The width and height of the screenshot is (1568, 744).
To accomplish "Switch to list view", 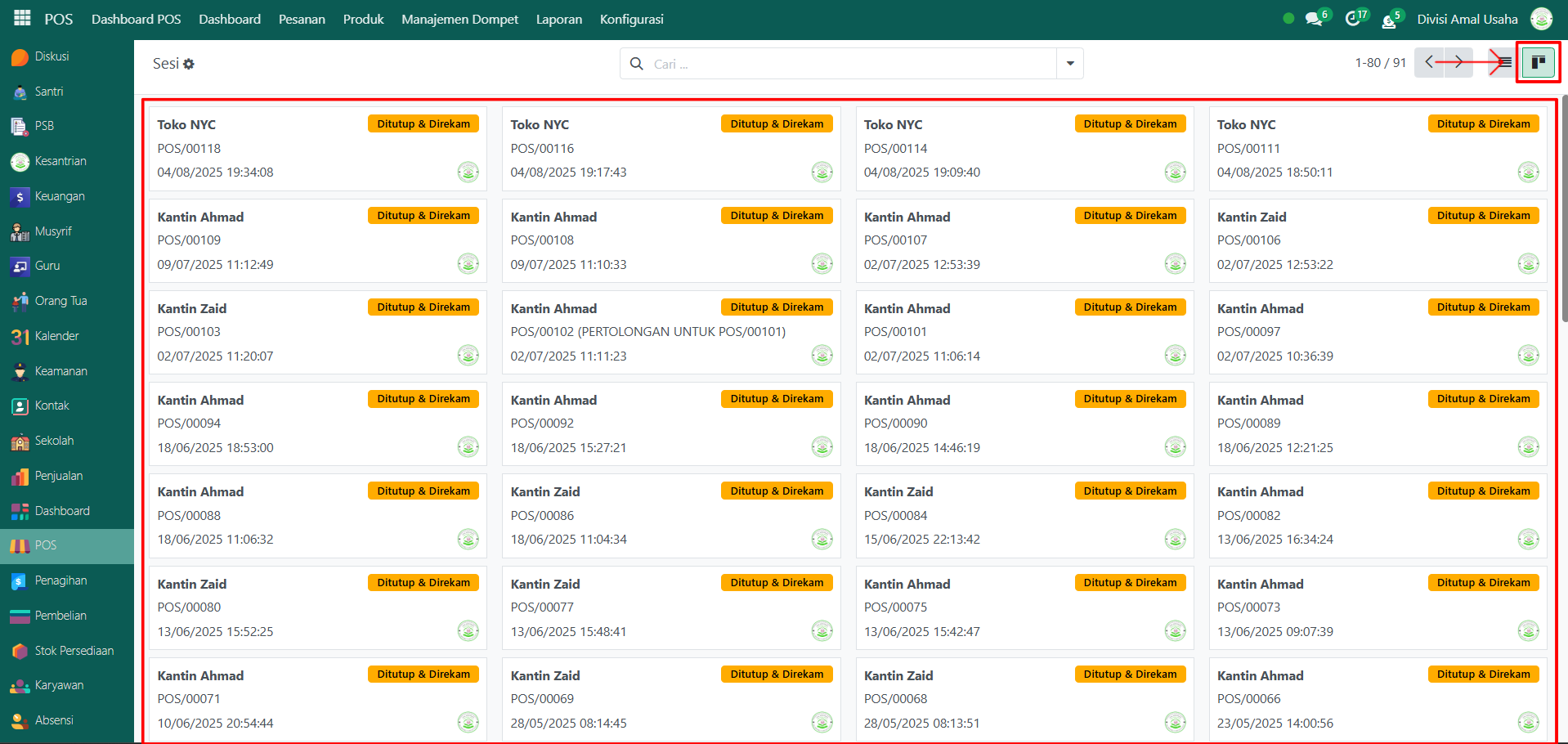I will pyautogui.click(x=1505, y=62).
